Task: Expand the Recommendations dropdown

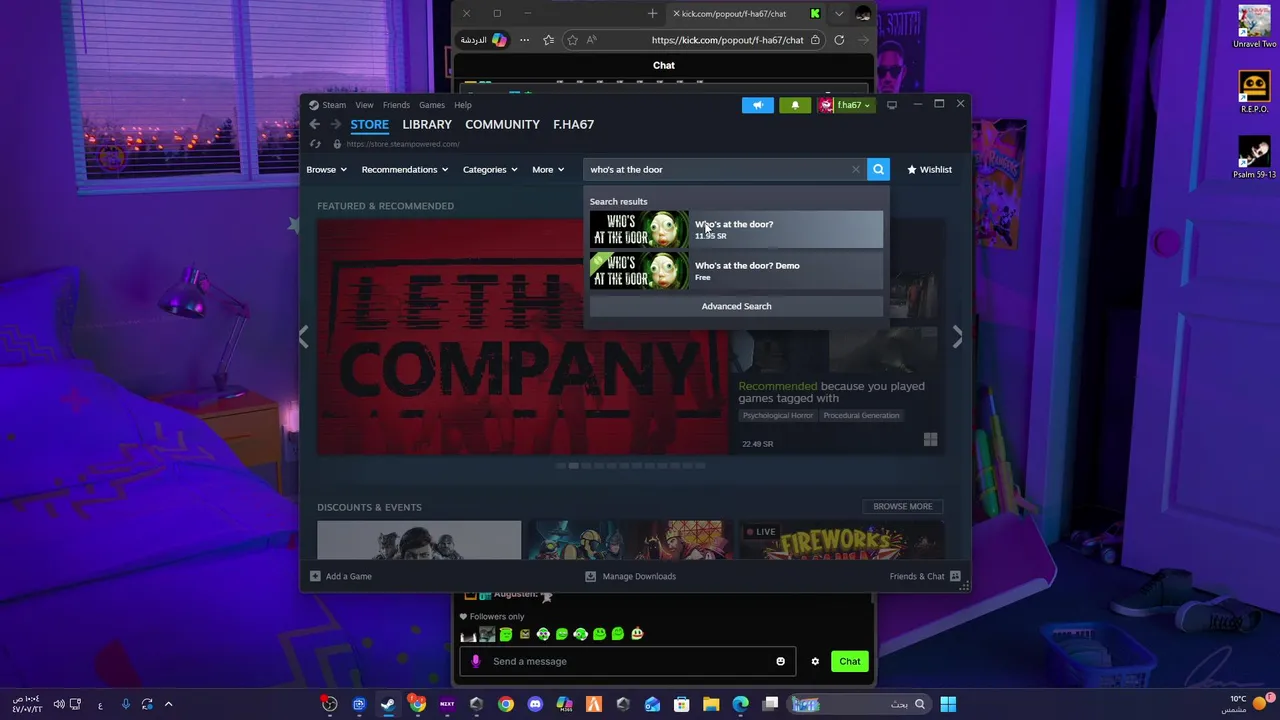Action: 404,169
